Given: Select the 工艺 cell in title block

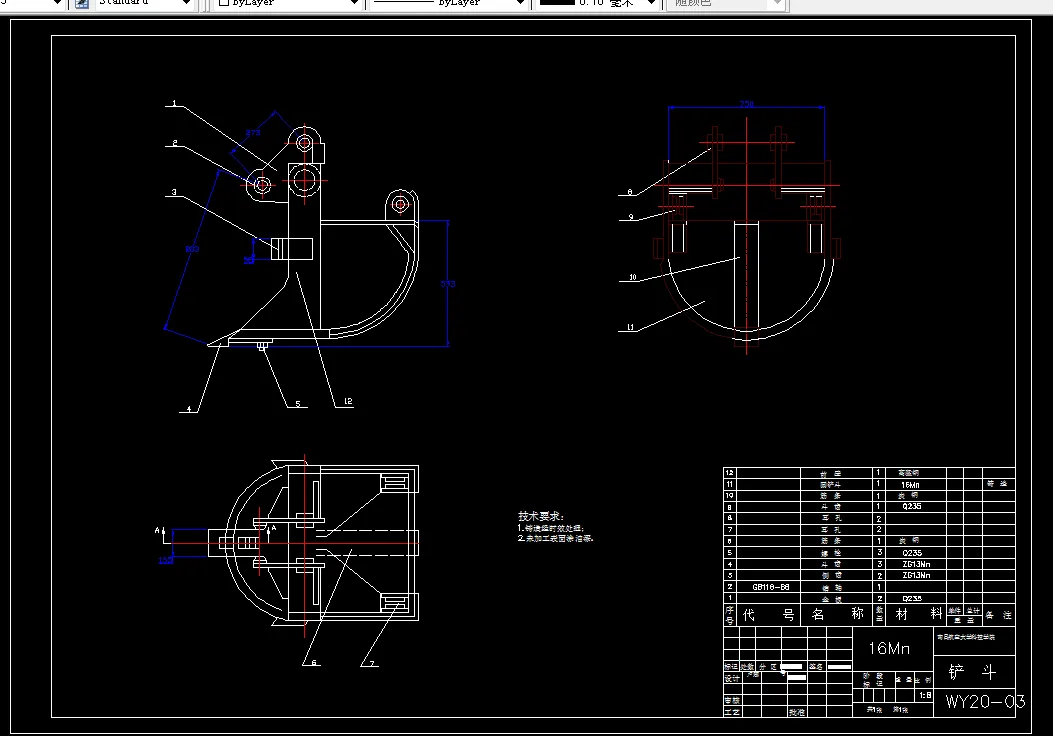Looking at the screenshot, I should point(731,712).
